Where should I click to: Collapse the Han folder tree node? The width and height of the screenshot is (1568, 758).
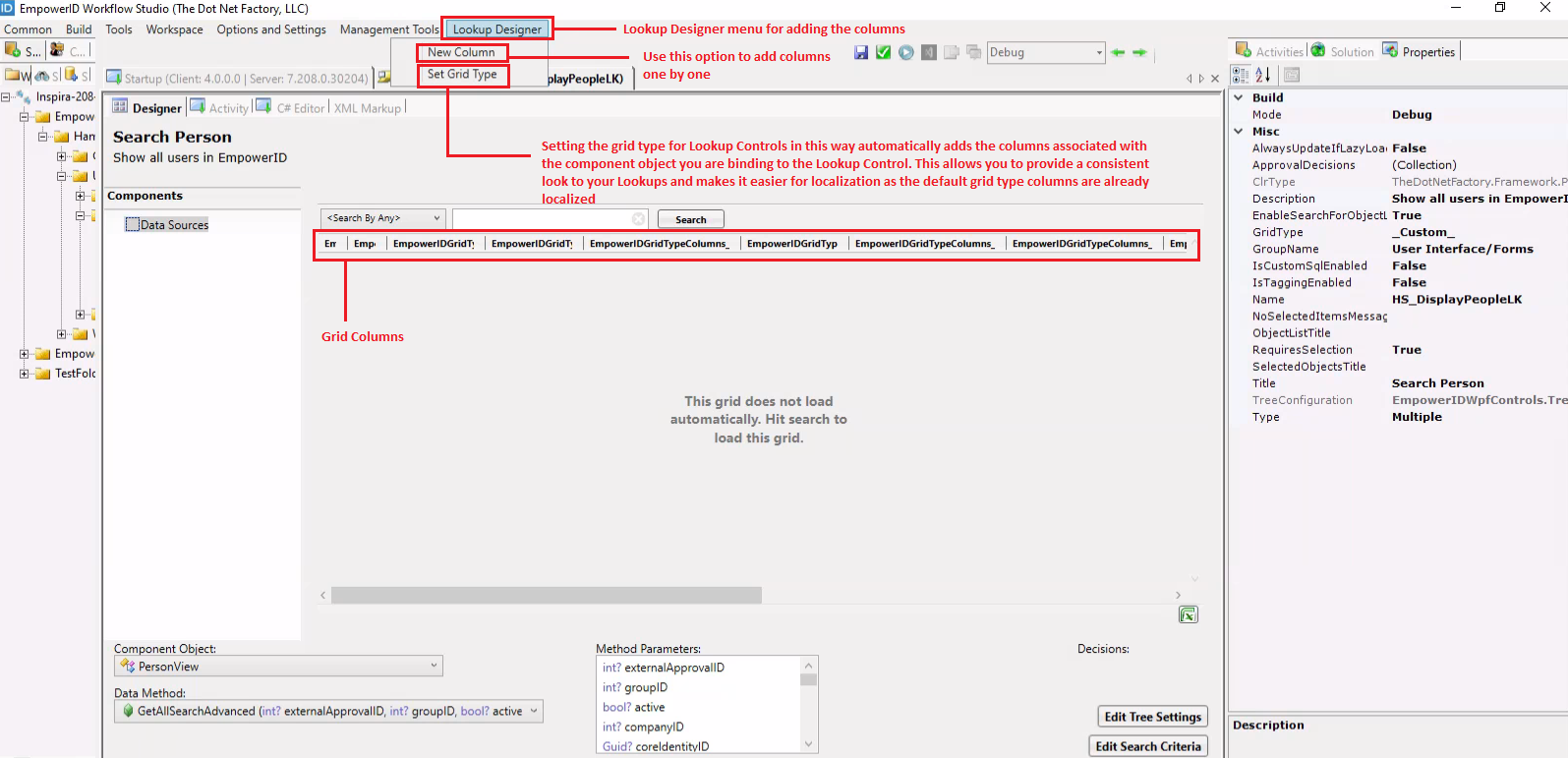pyautogui.click(x=43, y=137)
